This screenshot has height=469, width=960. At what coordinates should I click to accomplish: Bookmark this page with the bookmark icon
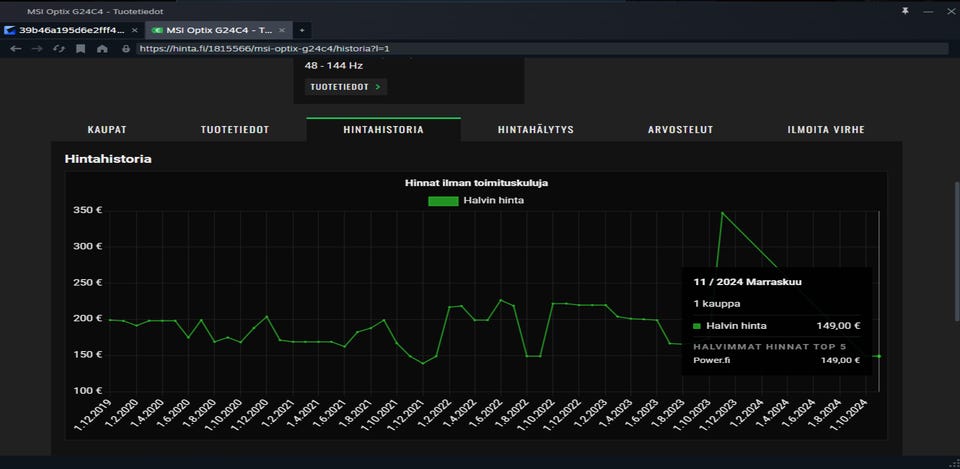[x=80, y=48]
